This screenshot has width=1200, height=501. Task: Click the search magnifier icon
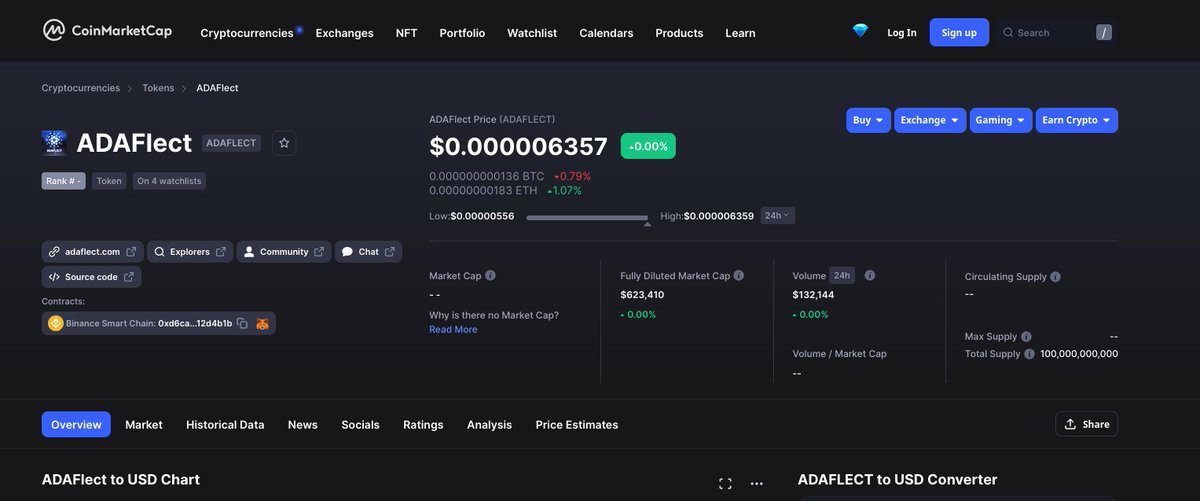[x=1008, y=32]
